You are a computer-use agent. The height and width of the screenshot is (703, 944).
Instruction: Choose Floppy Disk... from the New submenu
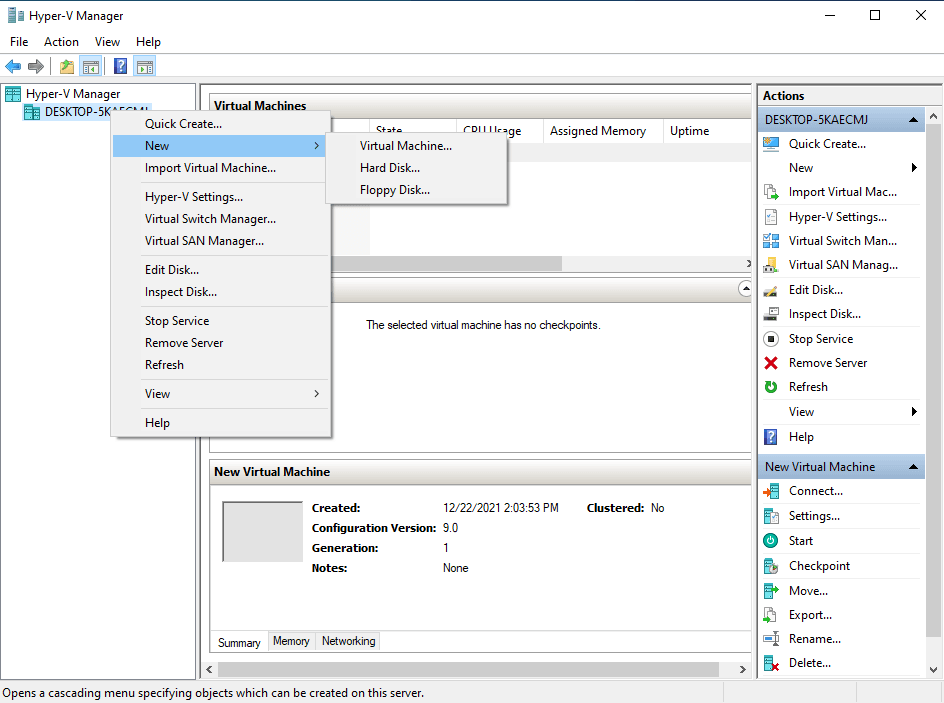tap(417, 190)
